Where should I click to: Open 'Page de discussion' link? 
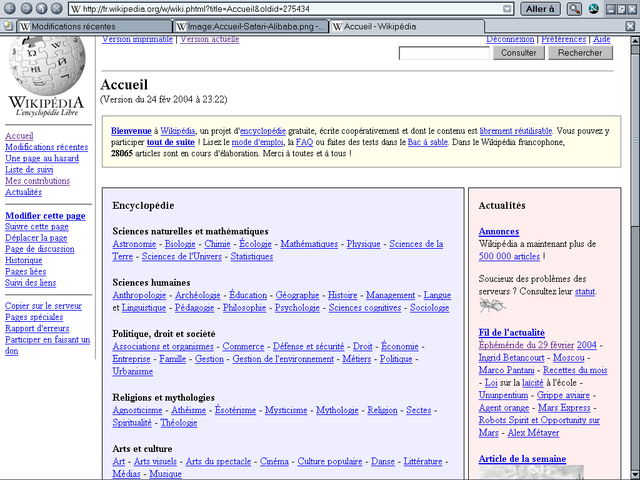click(40, 249)
